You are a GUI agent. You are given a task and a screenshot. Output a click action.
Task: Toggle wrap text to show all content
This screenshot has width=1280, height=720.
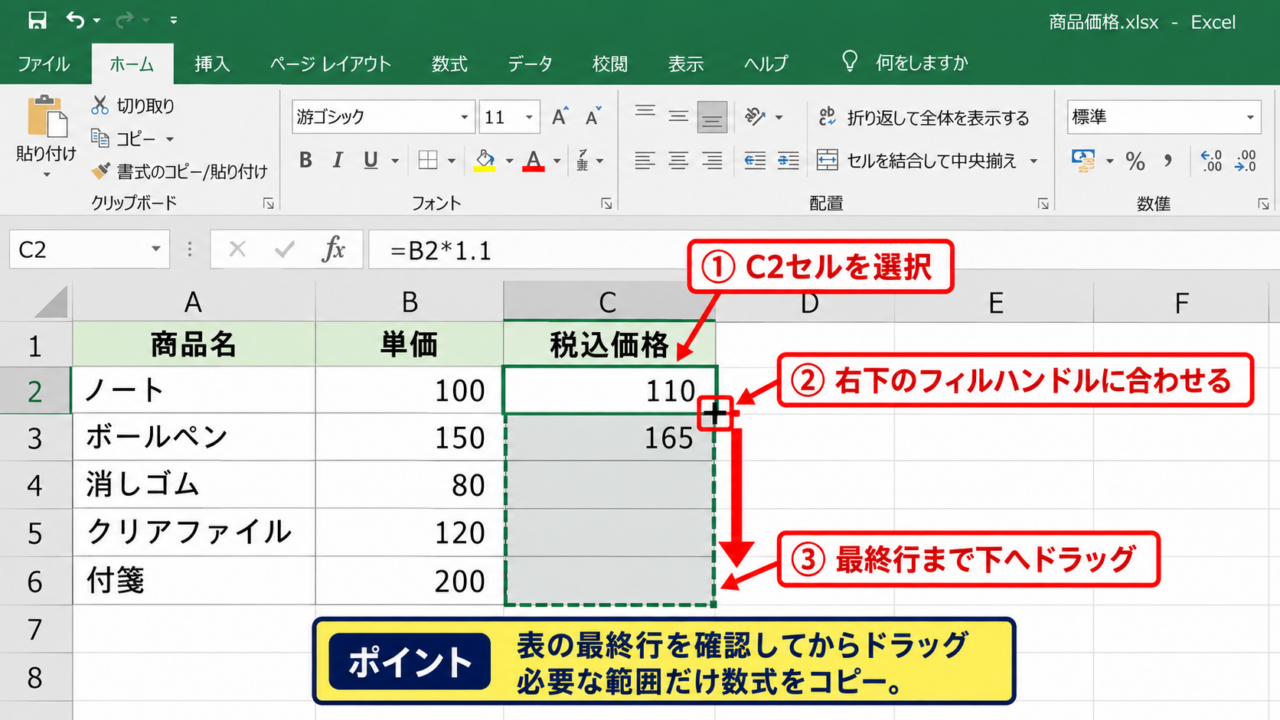point(923,118)
